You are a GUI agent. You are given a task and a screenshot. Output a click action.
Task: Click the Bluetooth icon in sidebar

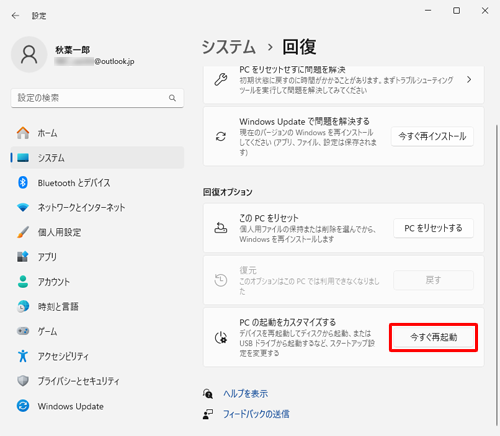tap(23, 182)
